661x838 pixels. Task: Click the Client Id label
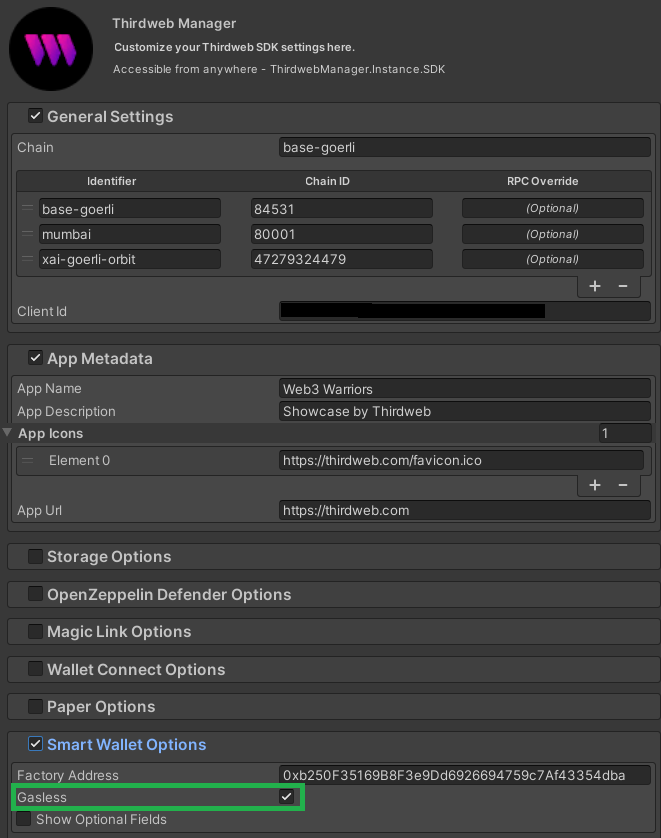point(42,311)
